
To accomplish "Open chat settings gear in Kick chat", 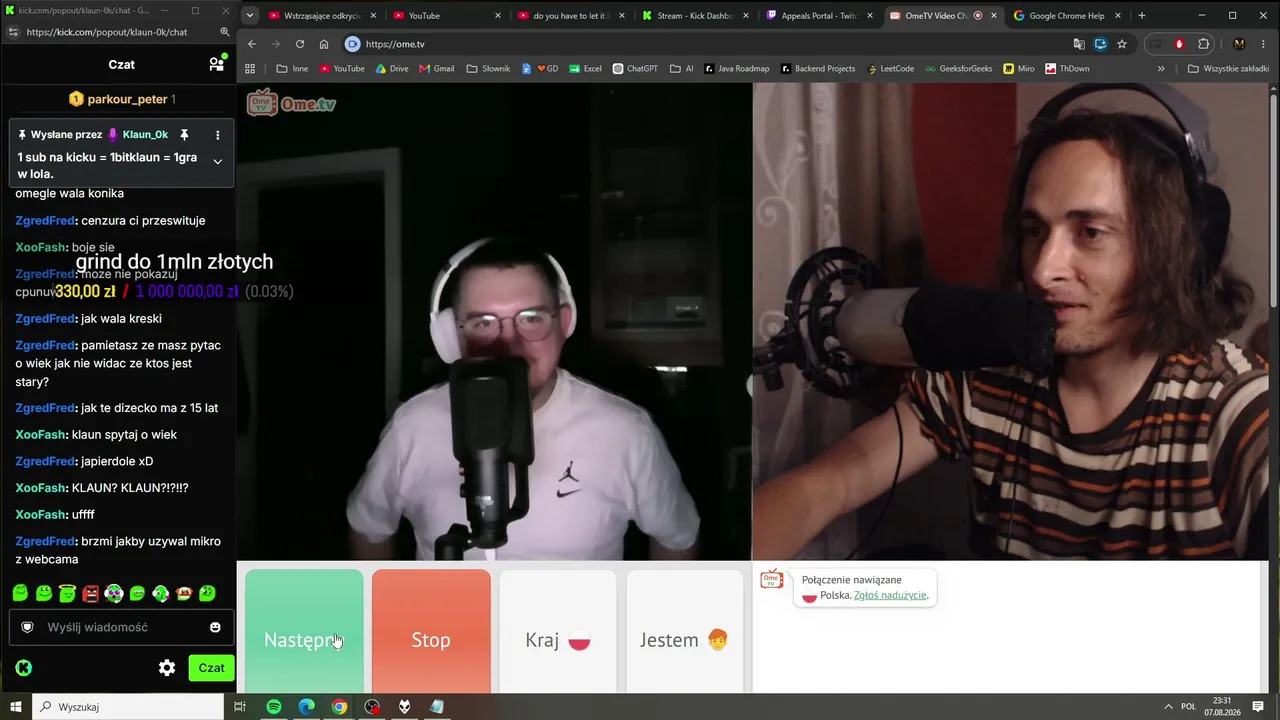I will 167,668.
